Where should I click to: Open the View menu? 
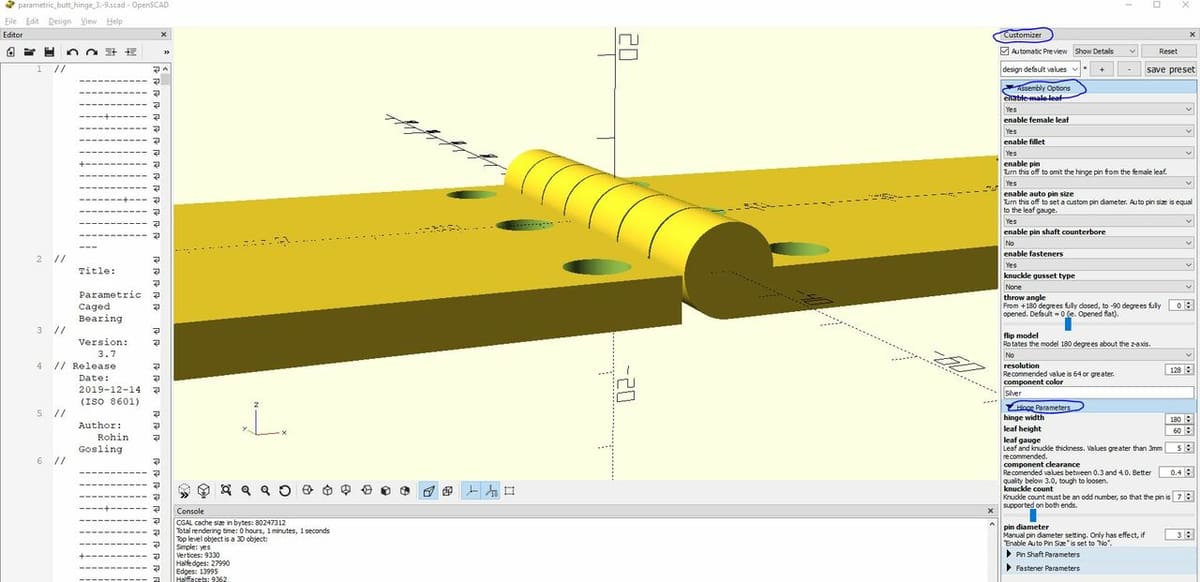point(88,20)
